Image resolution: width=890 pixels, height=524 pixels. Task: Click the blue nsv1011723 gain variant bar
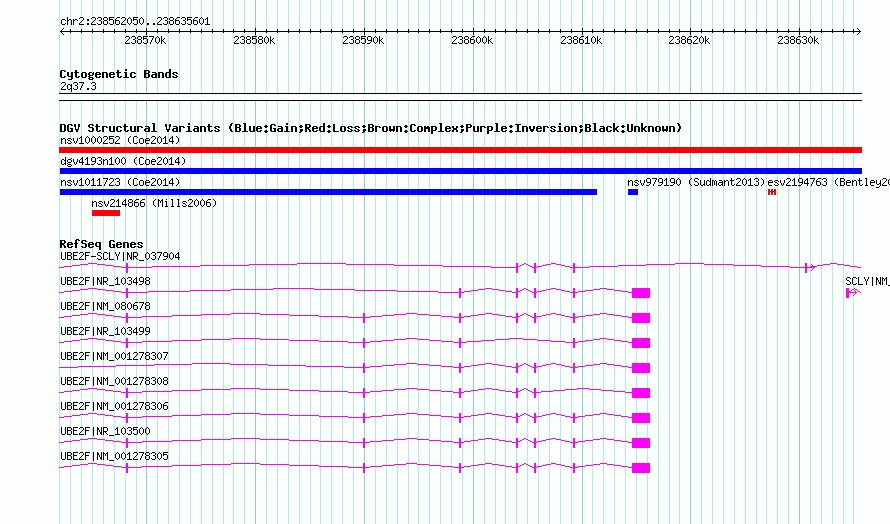click(x=328, y=192)
